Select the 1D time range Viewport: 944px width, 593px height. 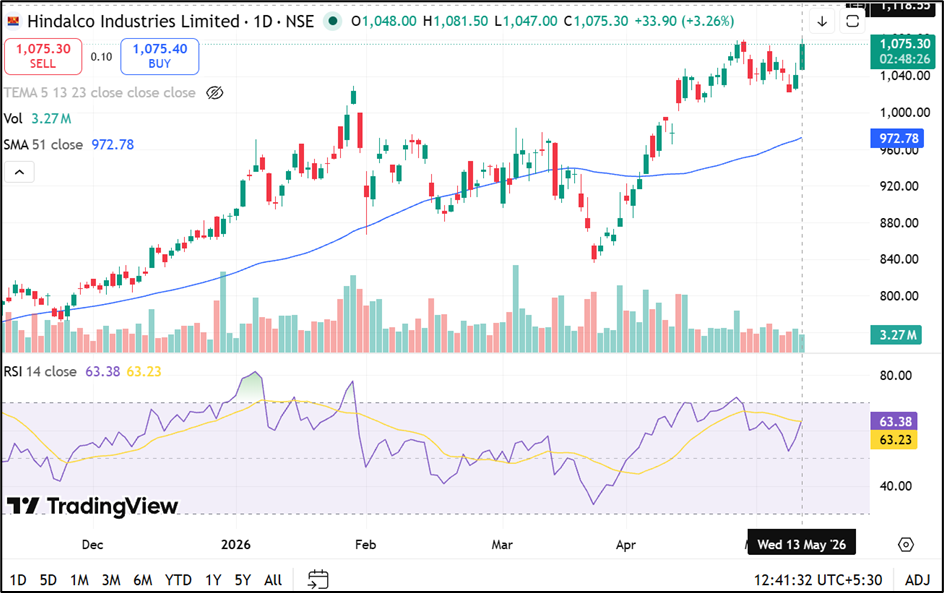pos(18,580)
